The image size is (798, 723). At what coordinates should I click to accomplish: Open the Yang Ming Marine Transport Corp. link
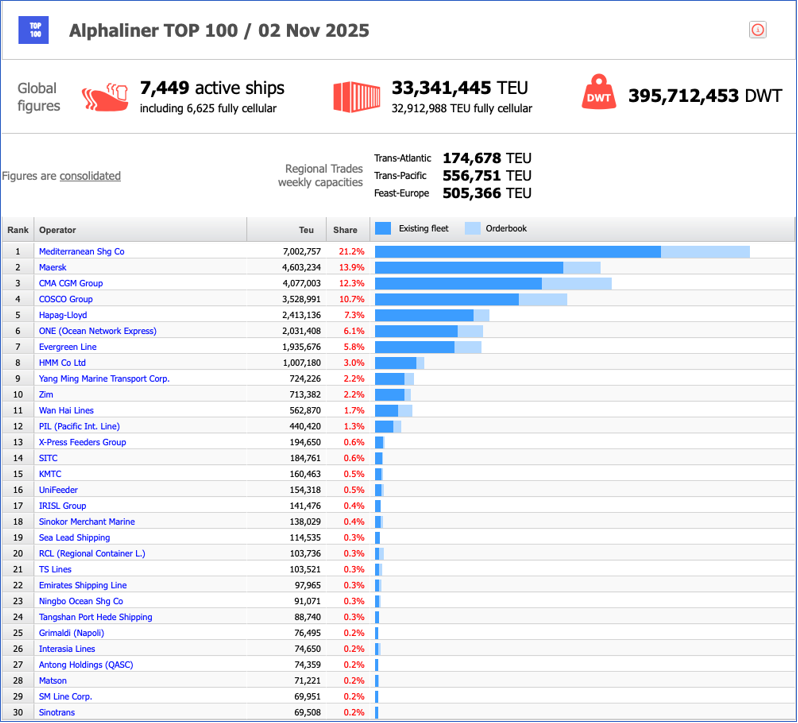(x=104, y=379)
